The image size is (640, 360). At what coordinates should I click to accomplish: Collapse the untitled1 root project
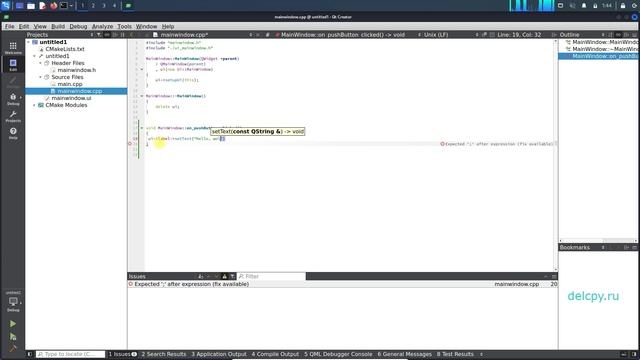click(29, 42)
